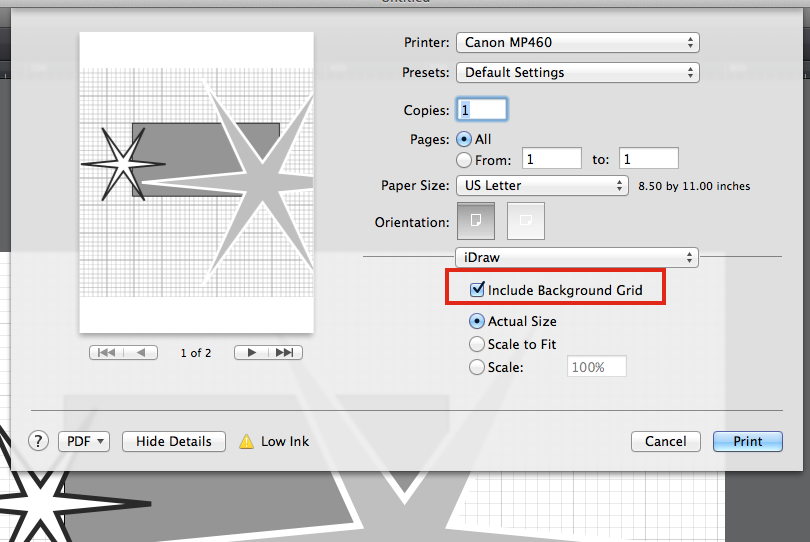Select the Scale percentage radio option
This screenshot has height=542, width=810.
point(476,367)
